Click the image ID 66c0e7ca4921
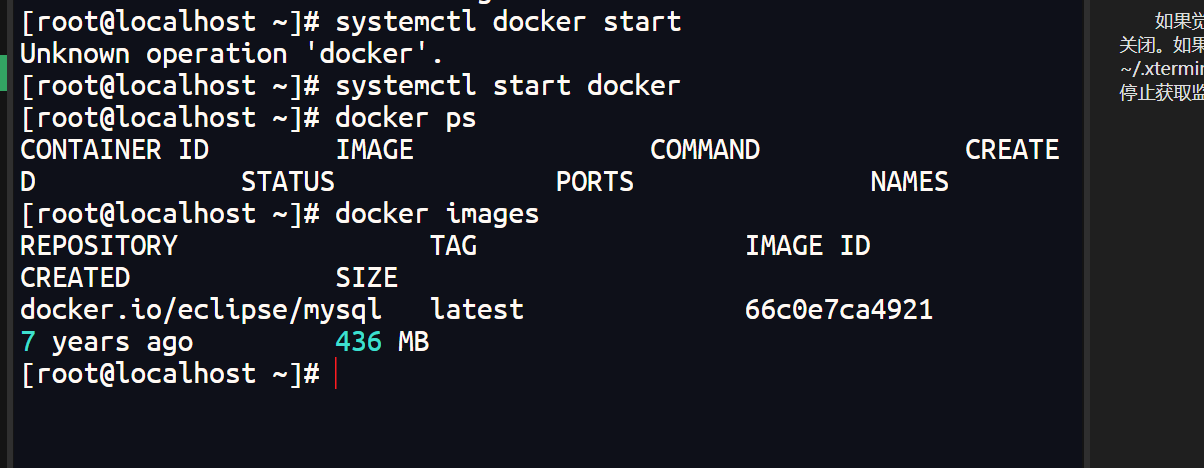Screen dimensions: 1204x468 [x=839, y=310]
